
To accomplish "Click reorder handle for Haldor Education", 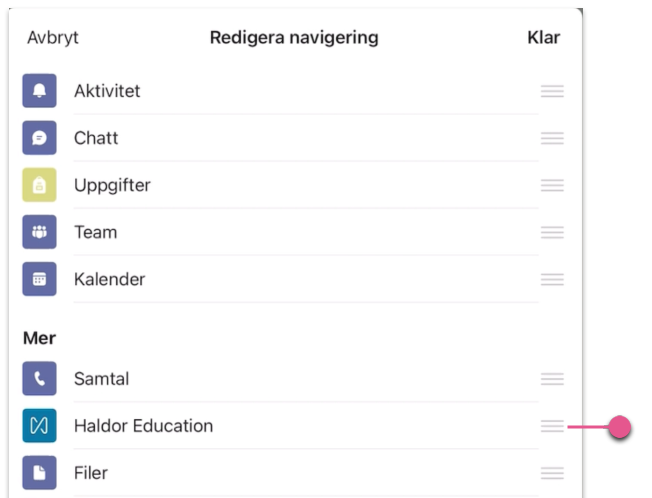I will pyautogui.click(x=552, y=426).
